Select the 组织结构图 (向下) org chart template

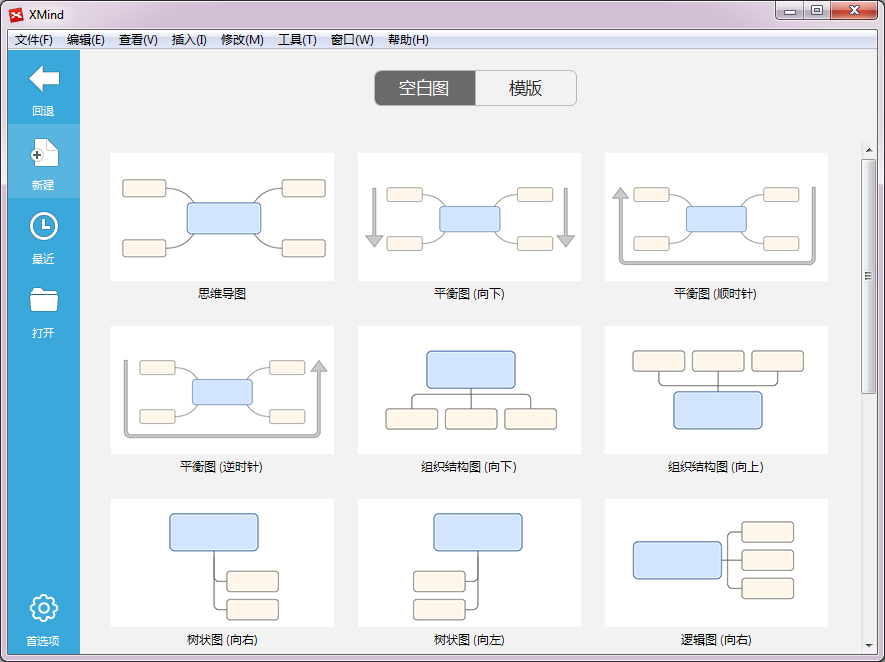point(469,388)
